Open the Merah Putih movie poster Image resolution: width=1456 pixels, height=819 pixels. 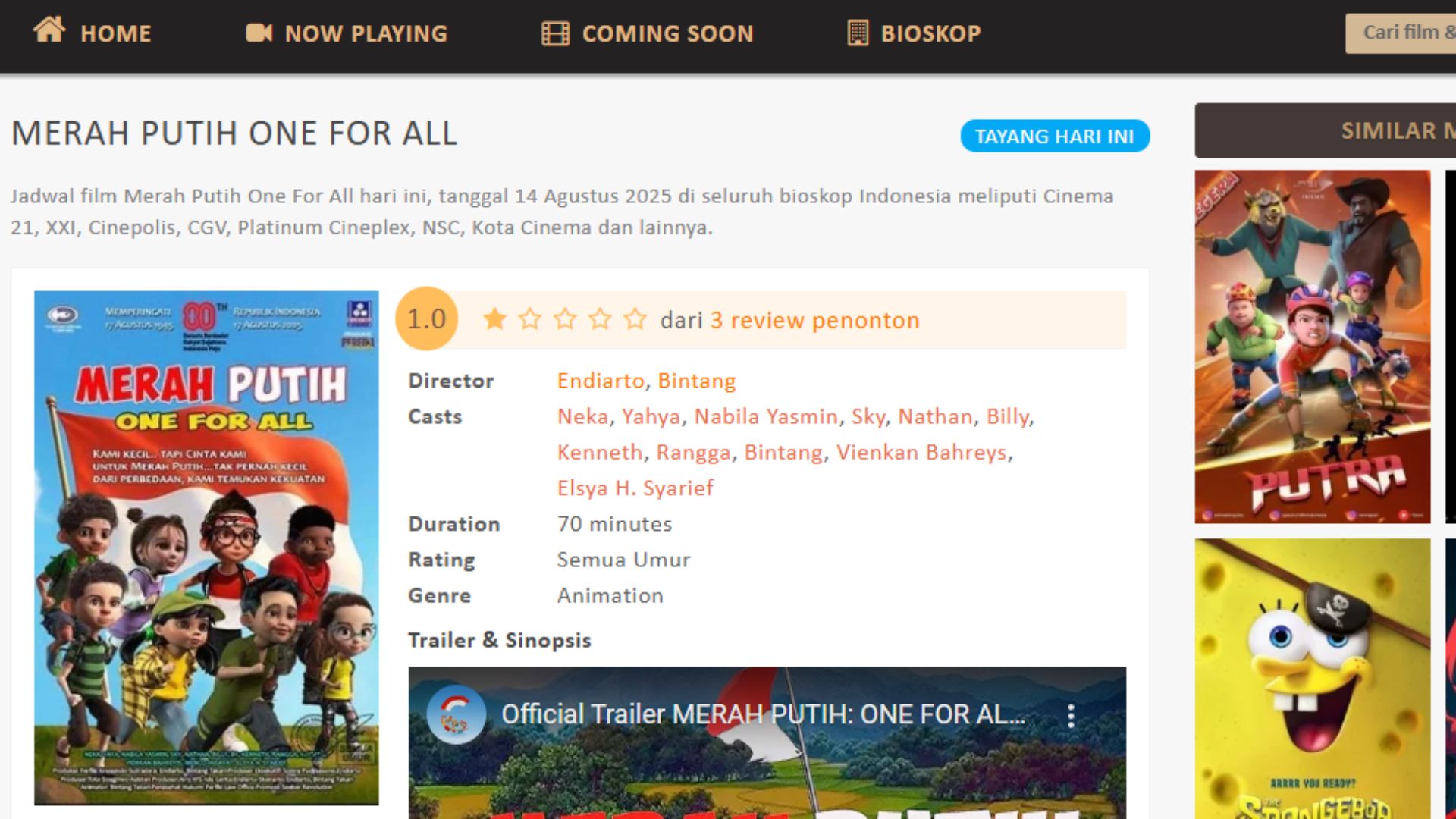pos(206,548)
